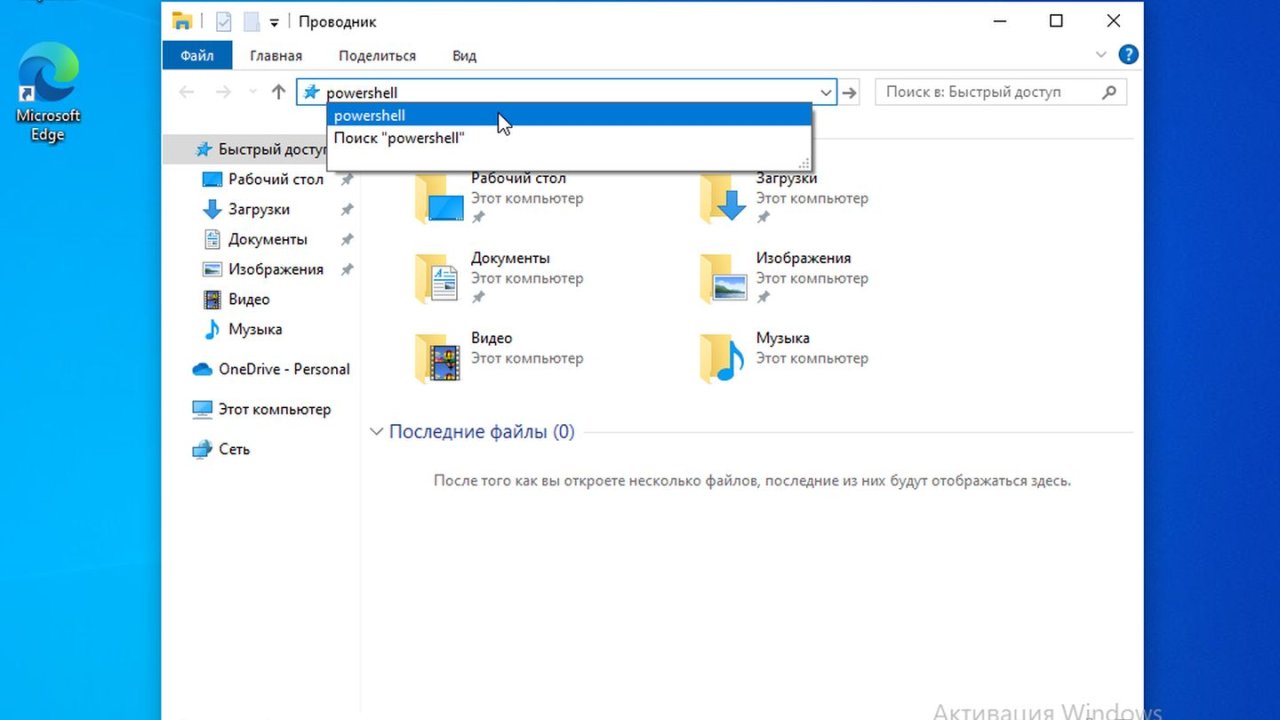Click the Go to address arrow
Image resolution: width=1280 pixels, height=720 pixels.
[x=848, y=92]
